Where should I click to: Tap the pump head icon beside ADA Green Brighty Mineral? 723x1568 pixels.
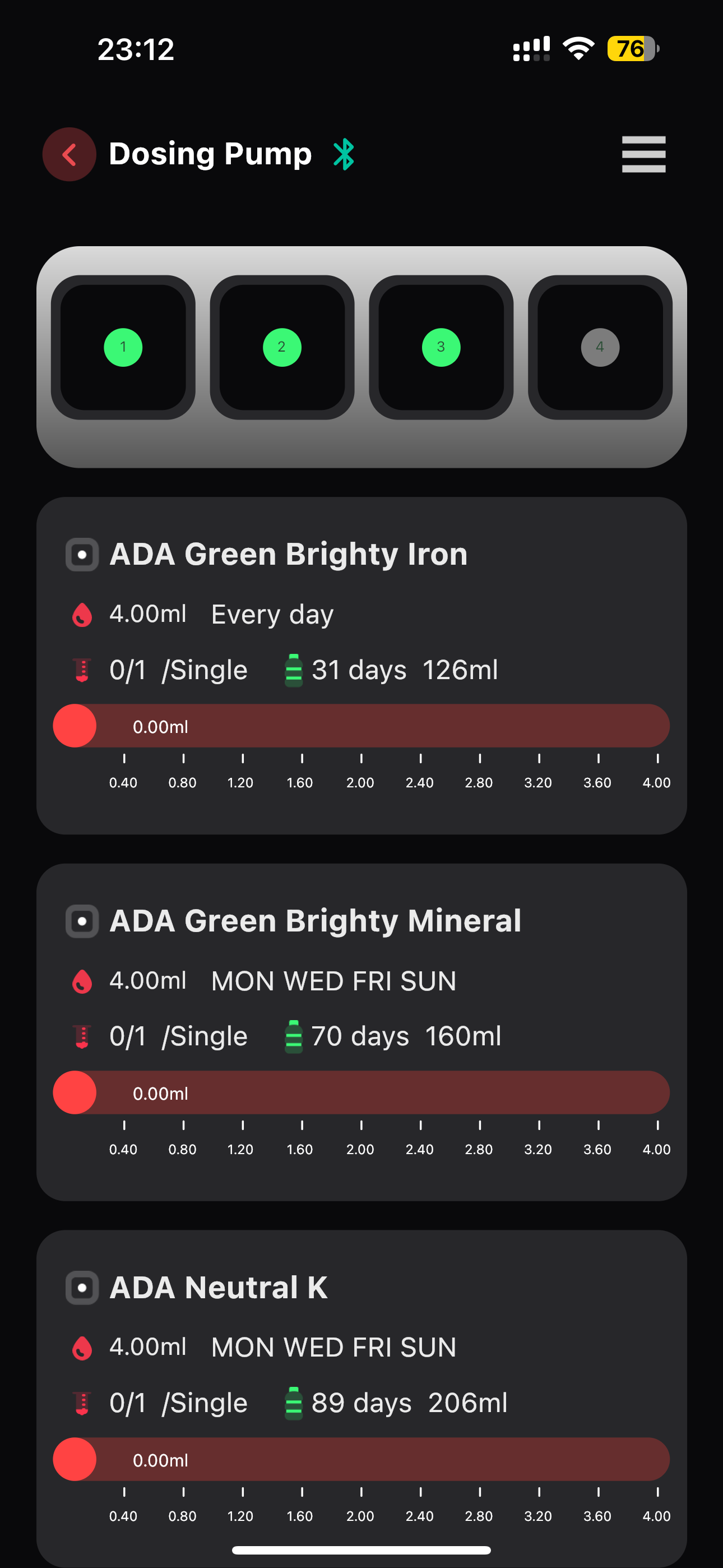(x=82, y=921)
